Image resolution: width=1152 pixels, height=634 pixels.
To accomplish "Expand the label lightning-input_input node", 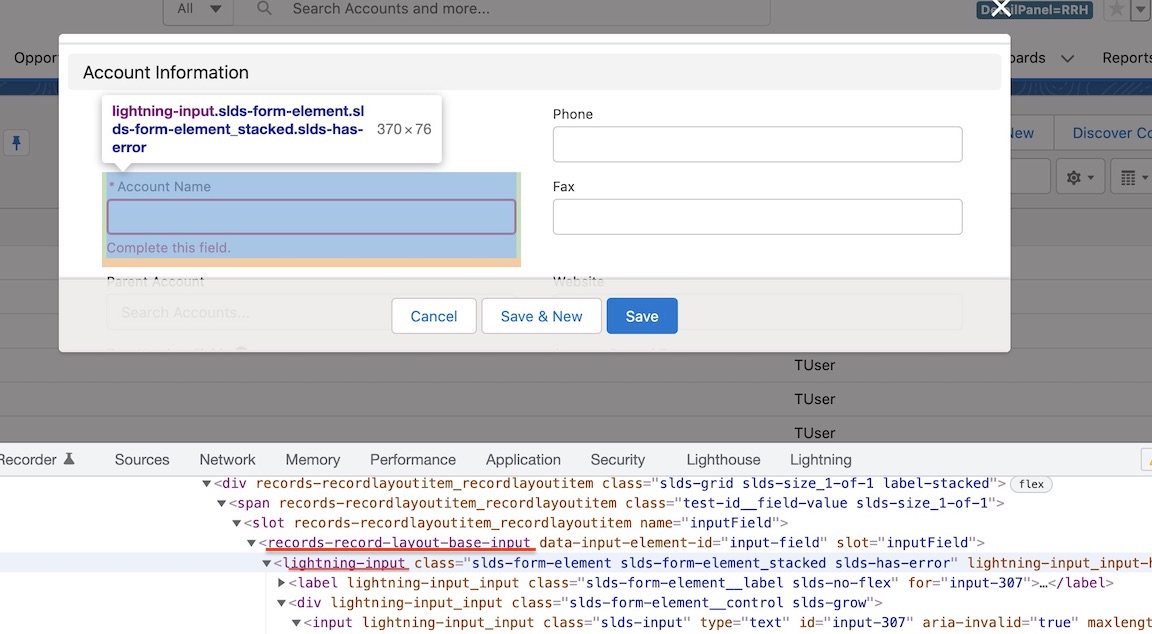I will [281, 582].
